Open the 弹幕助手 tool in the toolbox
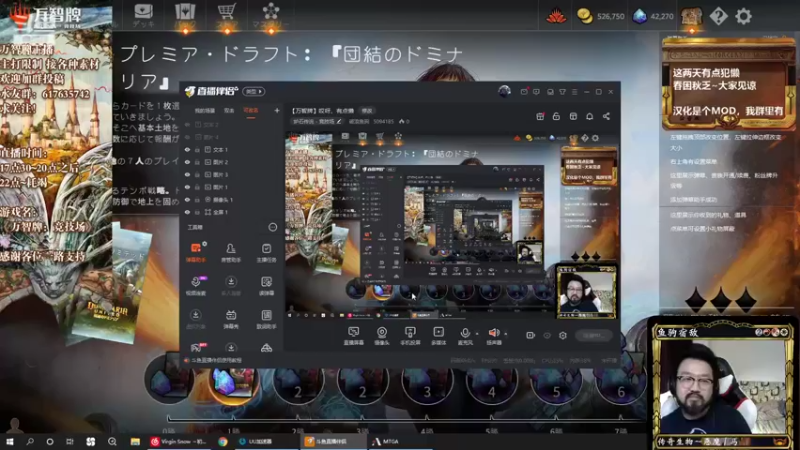 pos(196,252)
